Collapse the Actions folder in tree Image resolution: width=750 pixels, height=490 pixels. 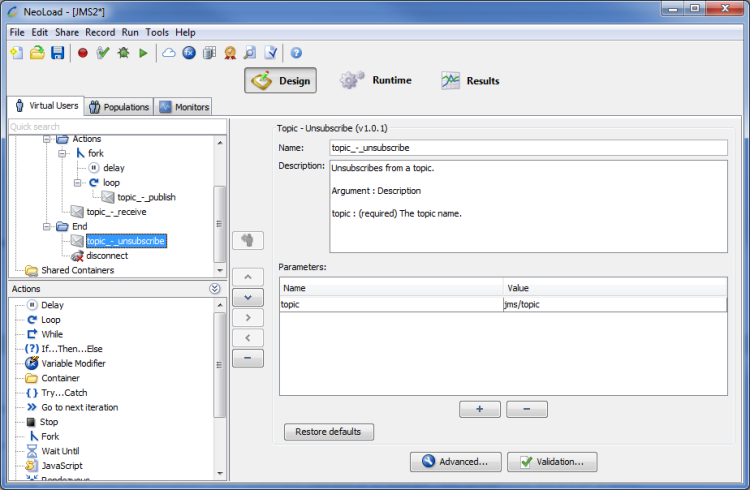tap(47, 139)
